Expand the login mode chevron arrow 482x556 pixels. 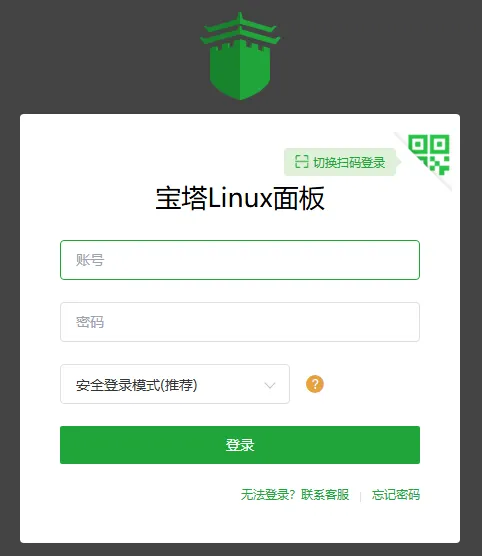coord(270,385)
